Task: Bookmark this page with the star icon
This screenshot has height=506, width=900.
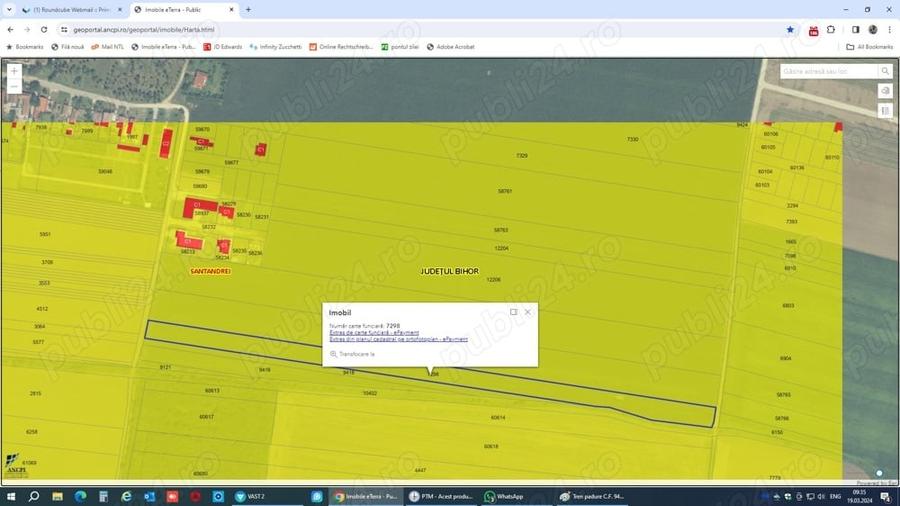Action: [790, 30]
